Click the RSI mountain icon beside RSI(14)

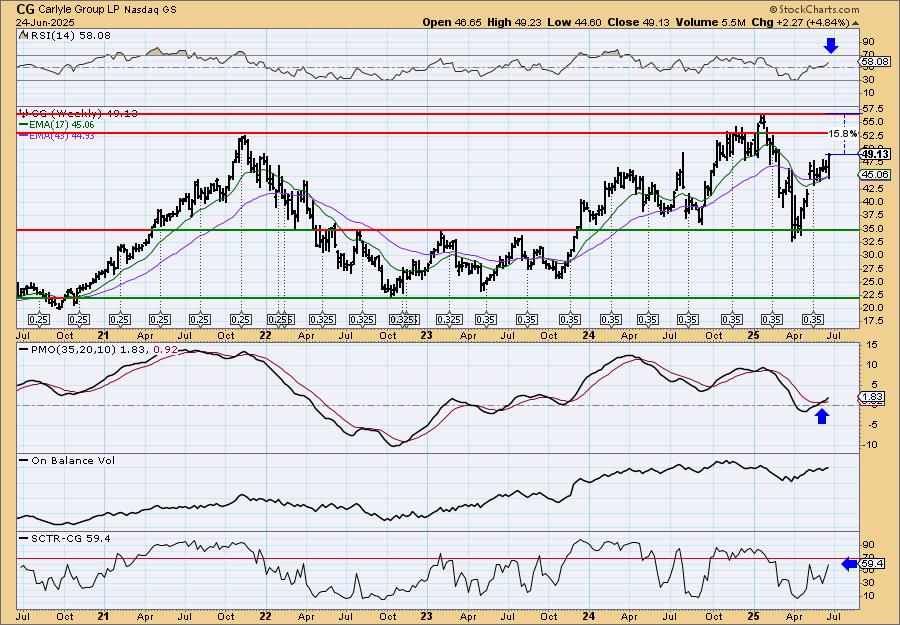(23, 36)
